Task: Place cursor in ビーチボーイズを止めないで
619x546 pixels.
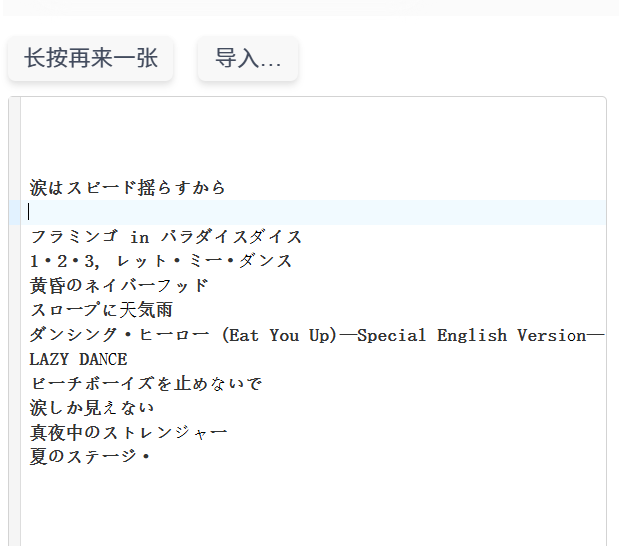Action: 146,384
